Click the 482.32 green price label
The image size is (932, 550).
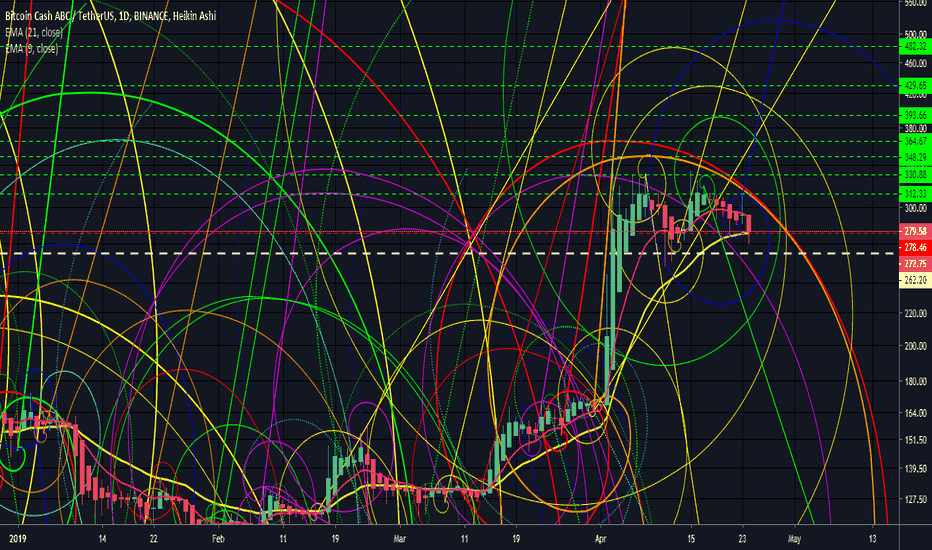pos(915,46)
